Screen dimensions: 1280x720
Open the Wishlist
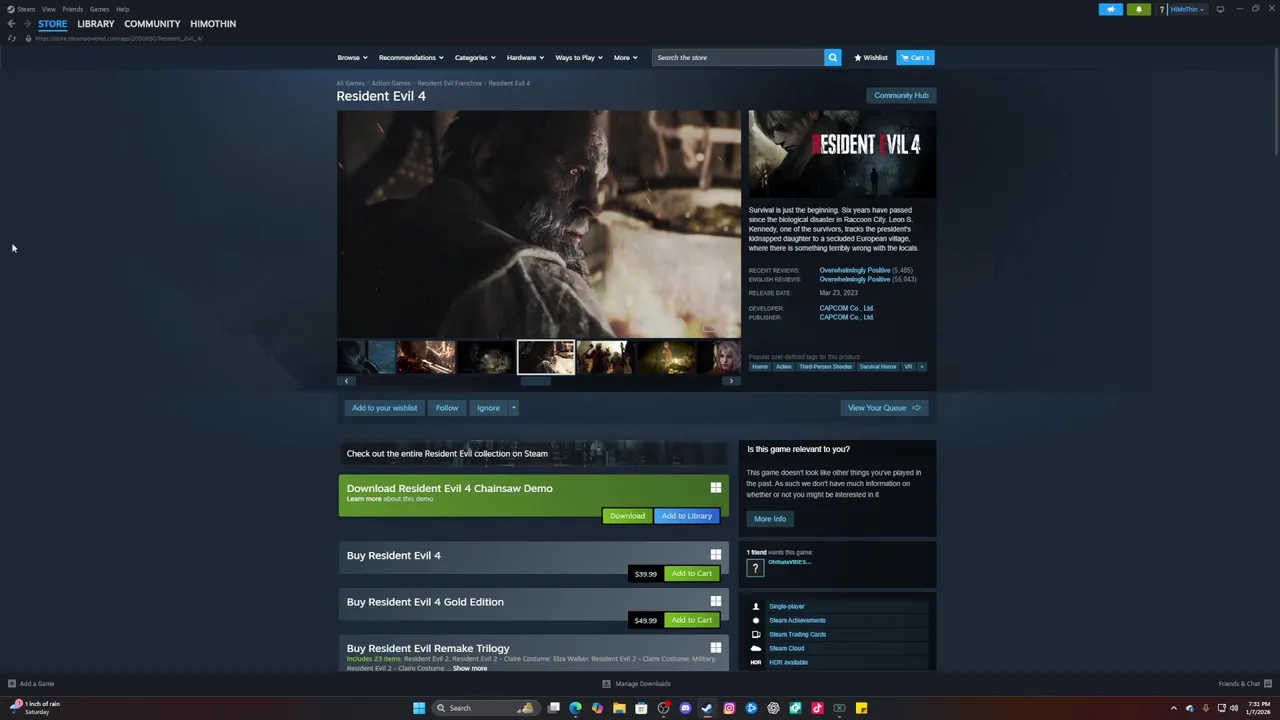coord(871,58)
